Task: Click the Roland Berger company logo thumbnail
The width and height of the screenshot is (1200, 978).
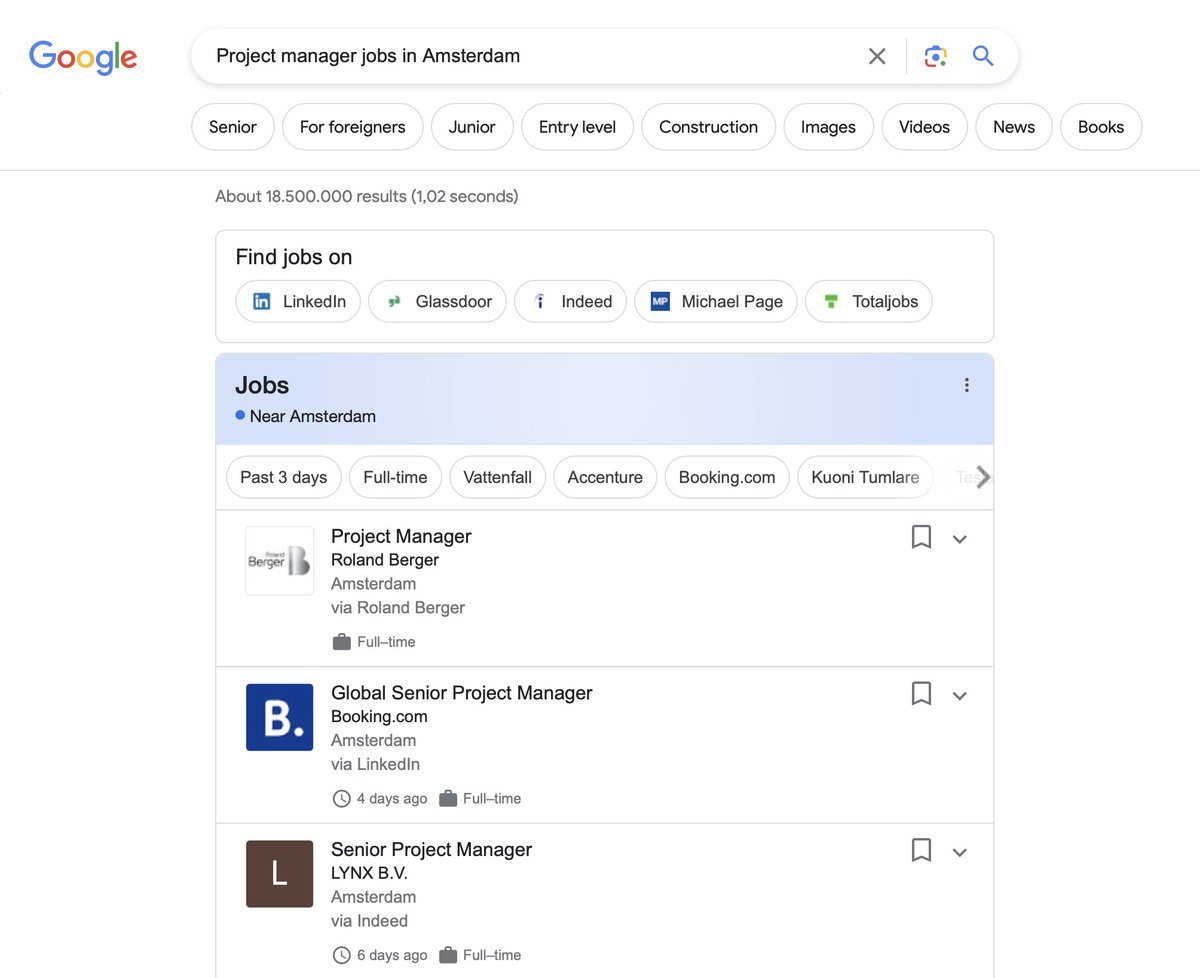Action: [x=280, y=561]
